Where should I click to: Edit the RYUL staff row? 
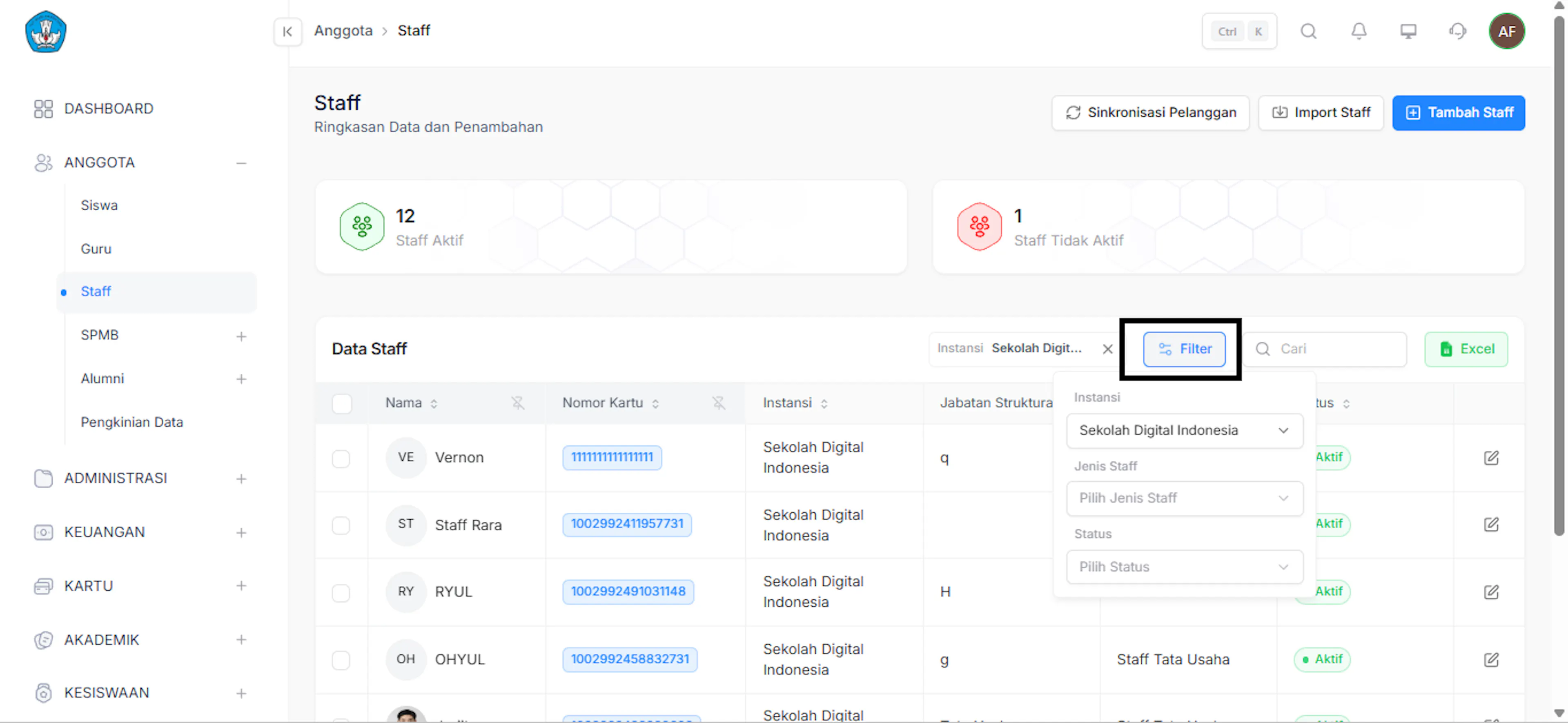pyautogui.click(x=1491, y=592)
